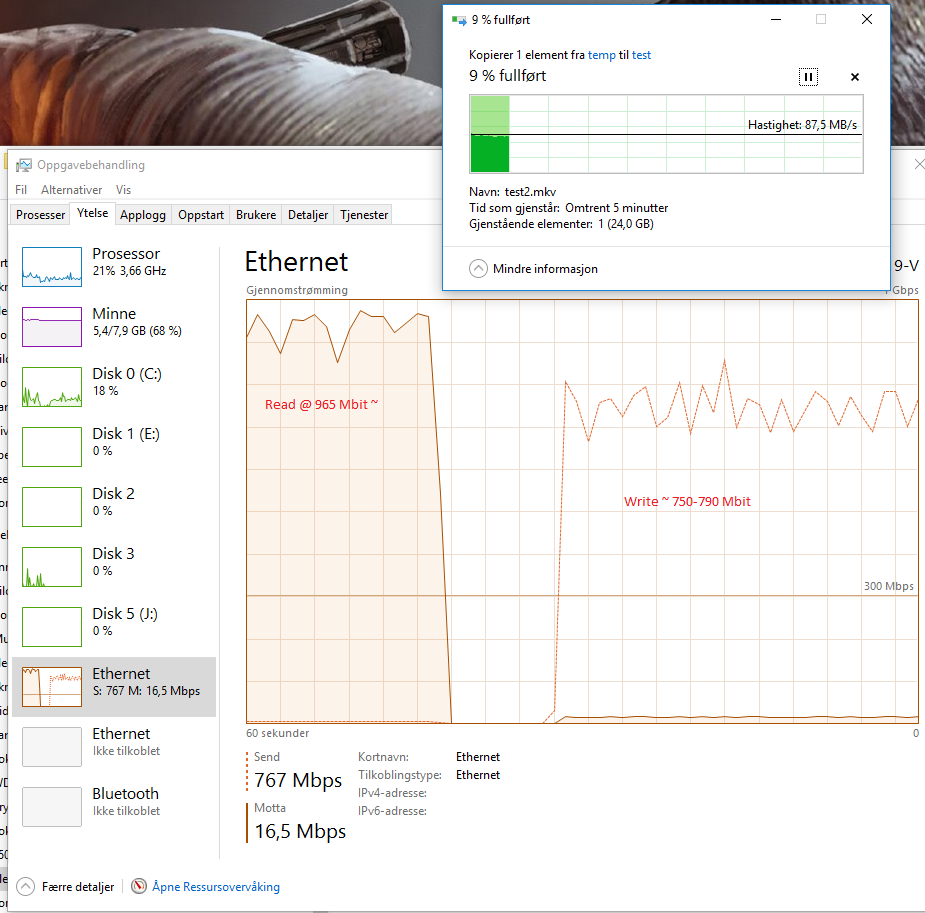Select the Disk 3 entry

(x=114, y=567)
